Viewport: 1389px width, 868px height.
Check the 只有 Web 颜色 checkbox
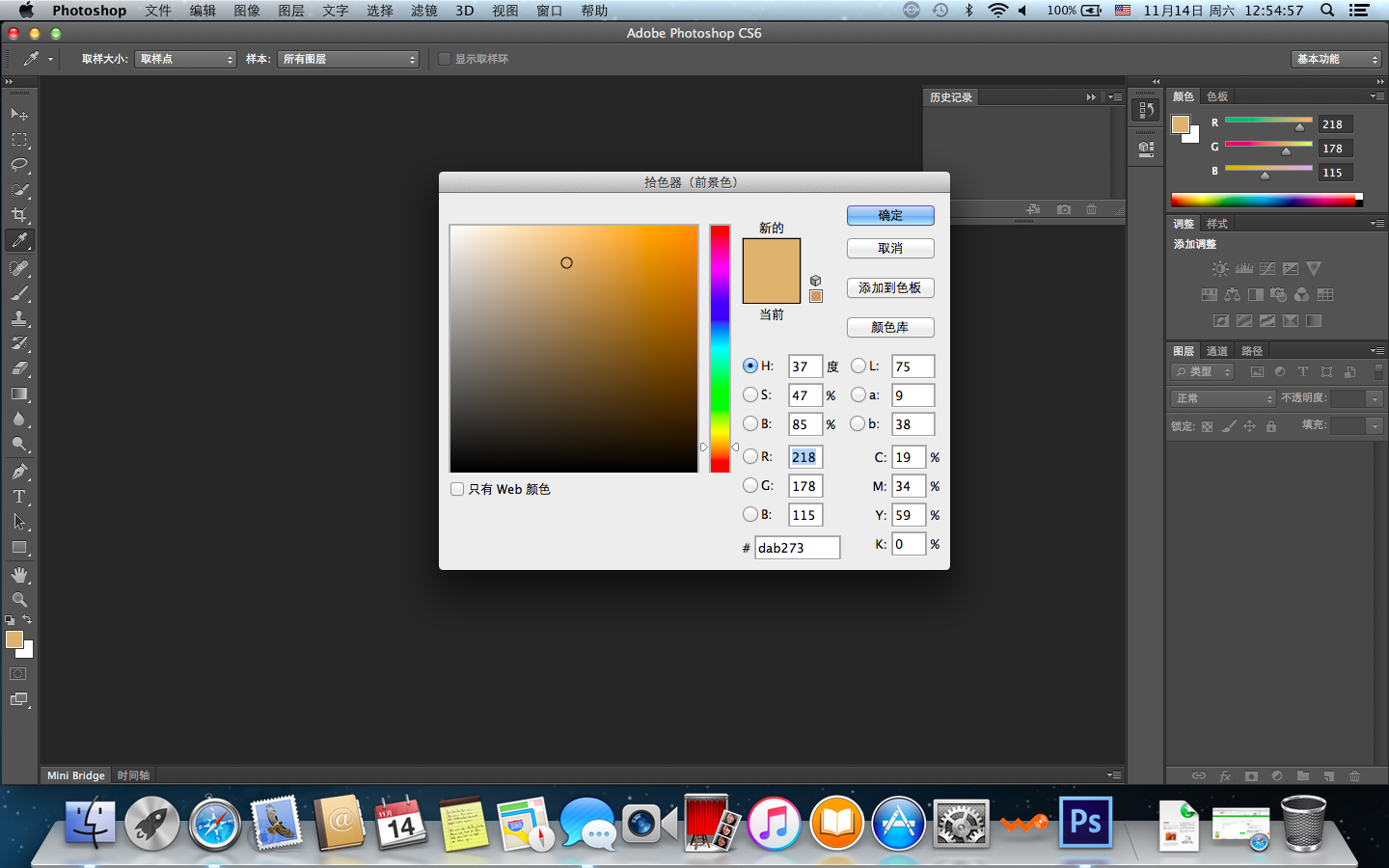click(x=457, y=489)
